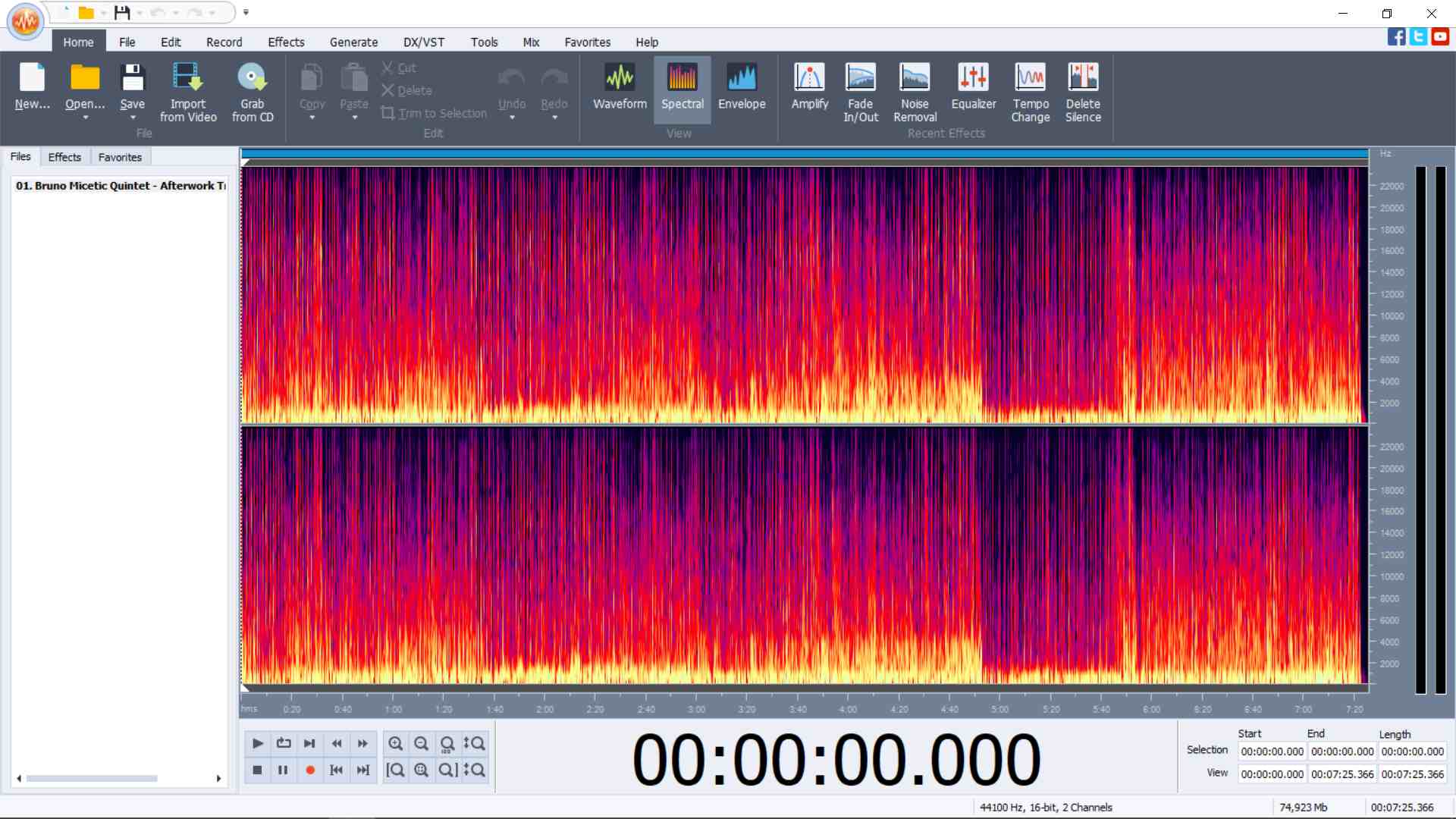Screen dimensions: 1456x819
Task: Switch to Favorites side panel tab
Action: click(x=120, y=157)
